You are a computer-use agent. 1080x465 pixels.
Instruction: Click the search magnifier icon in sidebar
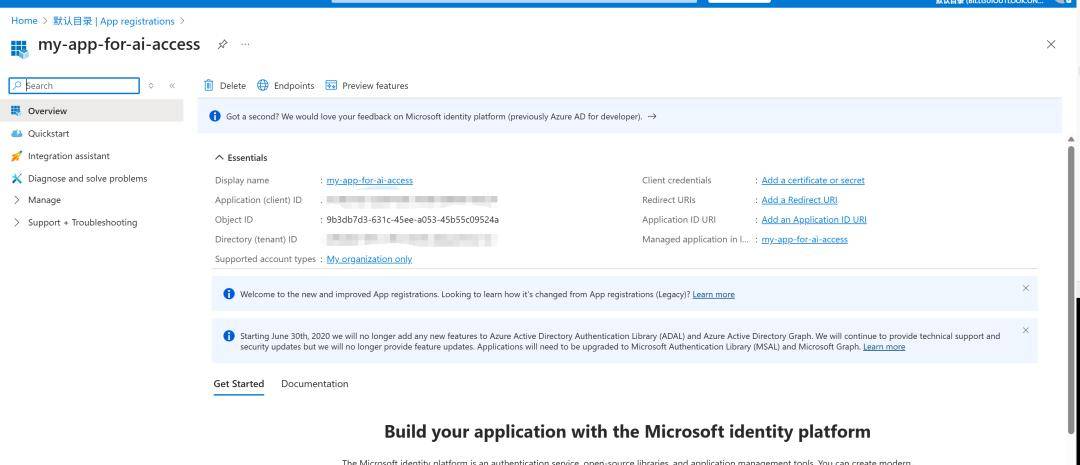pos(17,85)
